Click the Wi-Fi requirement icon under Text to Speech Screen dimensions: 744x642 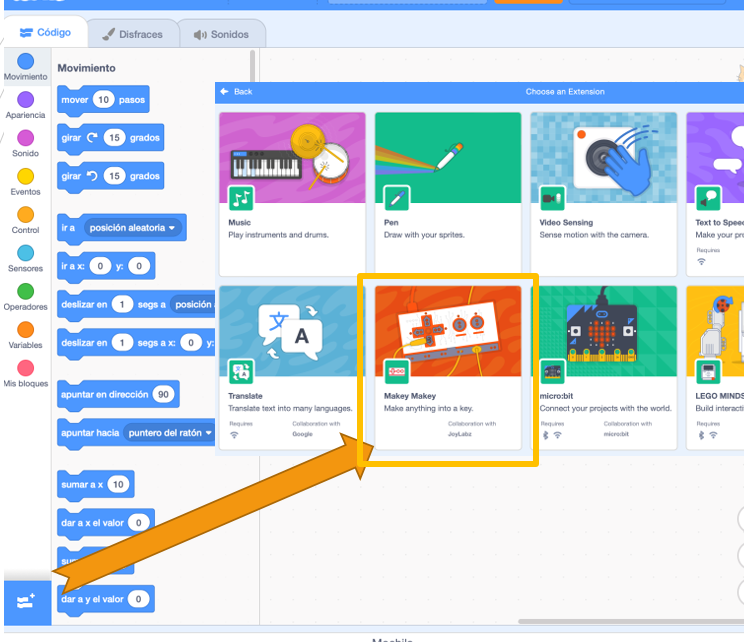click(x=701, y=261)
